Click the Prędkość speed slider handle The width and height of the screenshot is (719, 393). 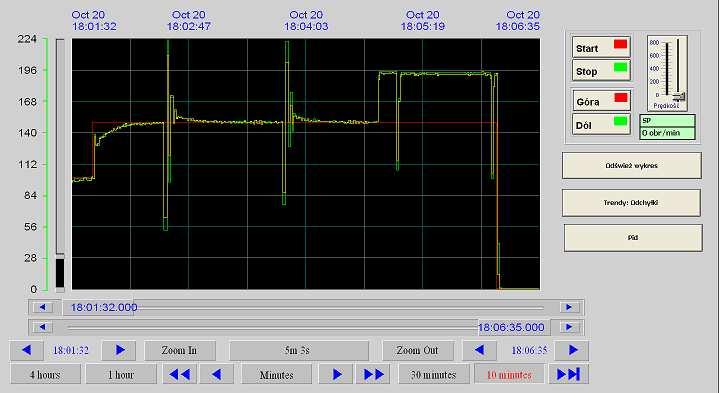tap(679, 97)
